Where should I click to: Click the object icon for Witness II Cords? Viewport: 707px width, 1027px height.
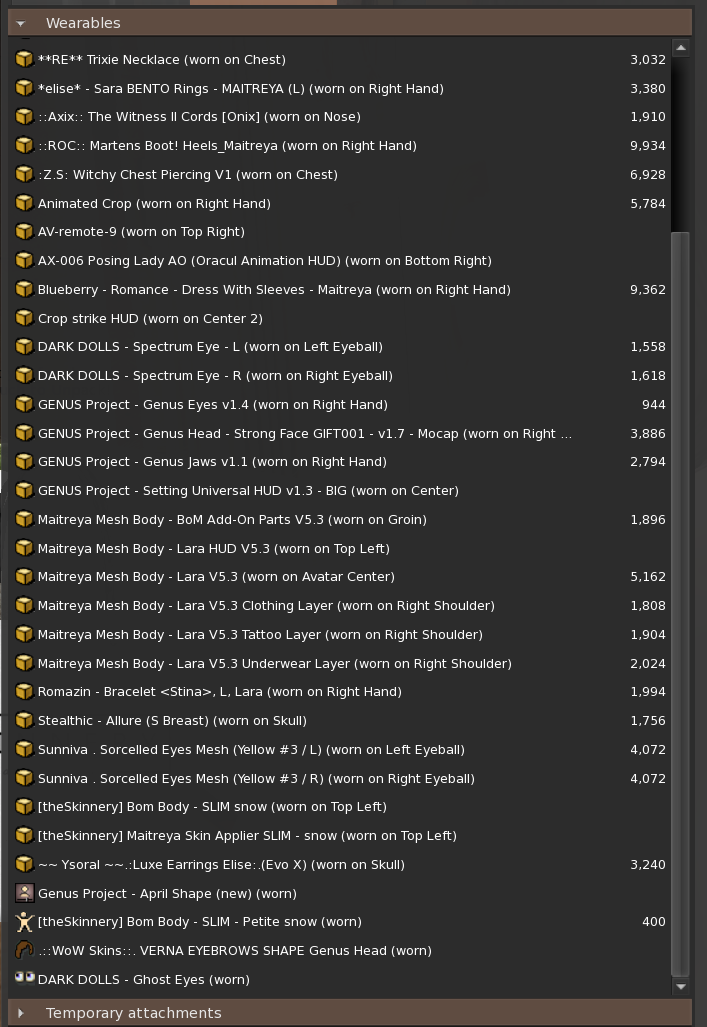click(24, 117)
